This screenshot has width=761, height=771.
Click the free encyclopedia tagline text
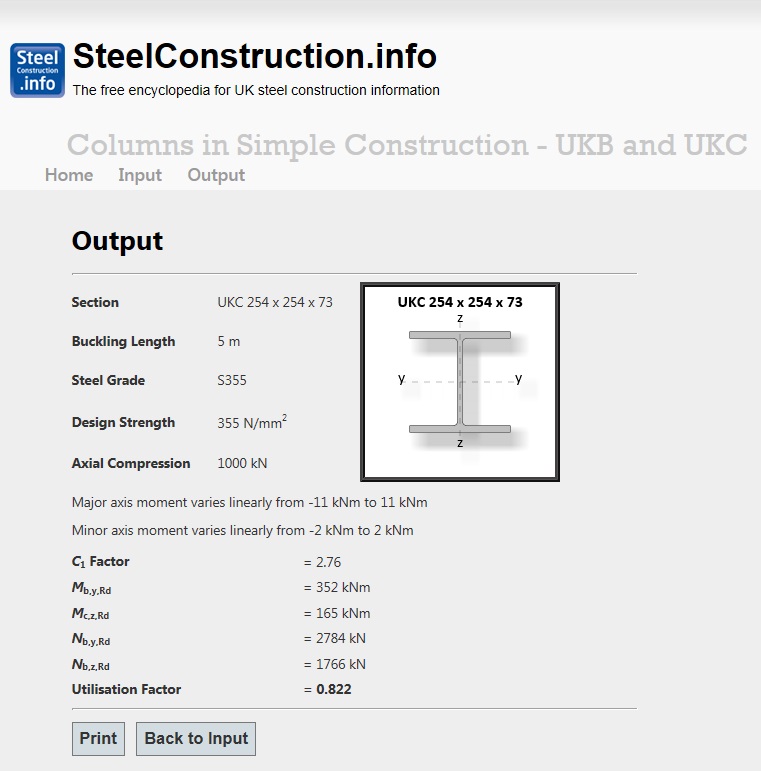point(256,90)
